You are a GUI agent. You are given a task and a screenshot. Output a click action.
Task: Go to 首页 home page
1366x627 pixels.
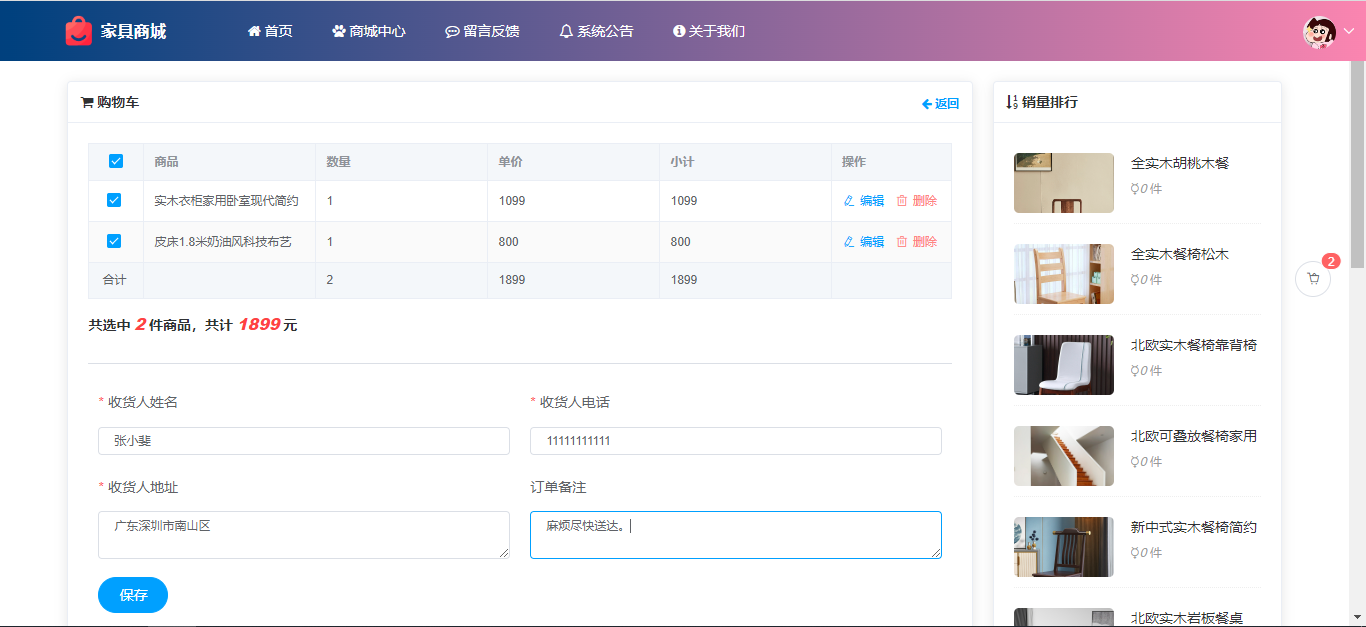click(270, 31)
